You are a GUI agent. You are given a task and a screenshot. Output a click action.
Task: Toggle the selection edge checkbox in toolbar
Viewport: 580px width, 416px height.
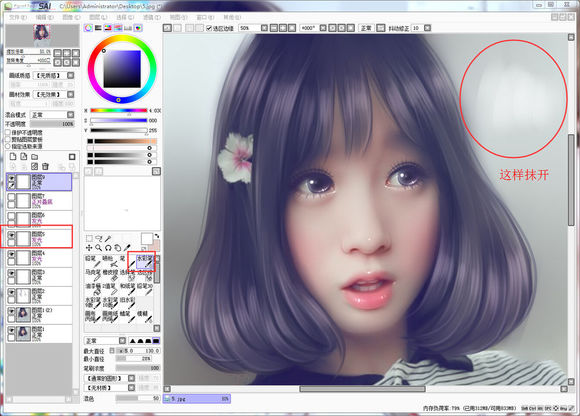(x=209, y=28)
